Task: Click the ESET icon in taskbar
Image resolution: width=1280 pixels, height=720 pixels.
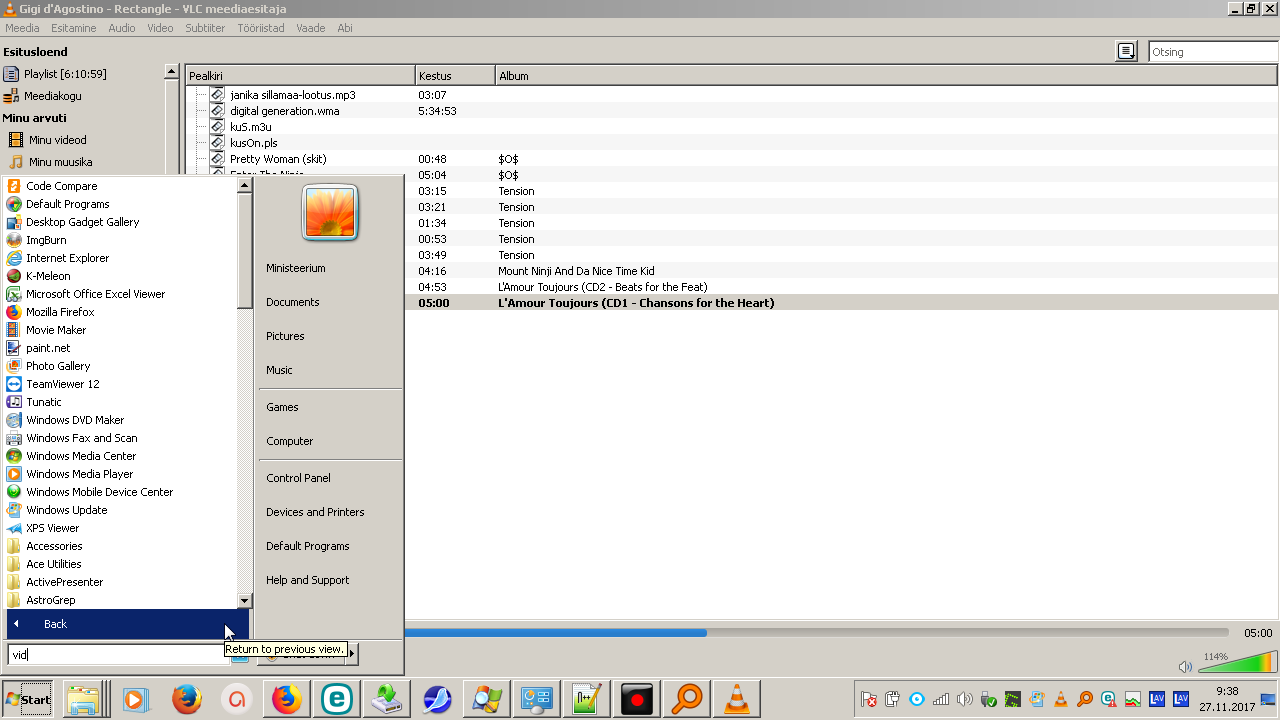Action: pyautogui.click(x=337, y=699)
